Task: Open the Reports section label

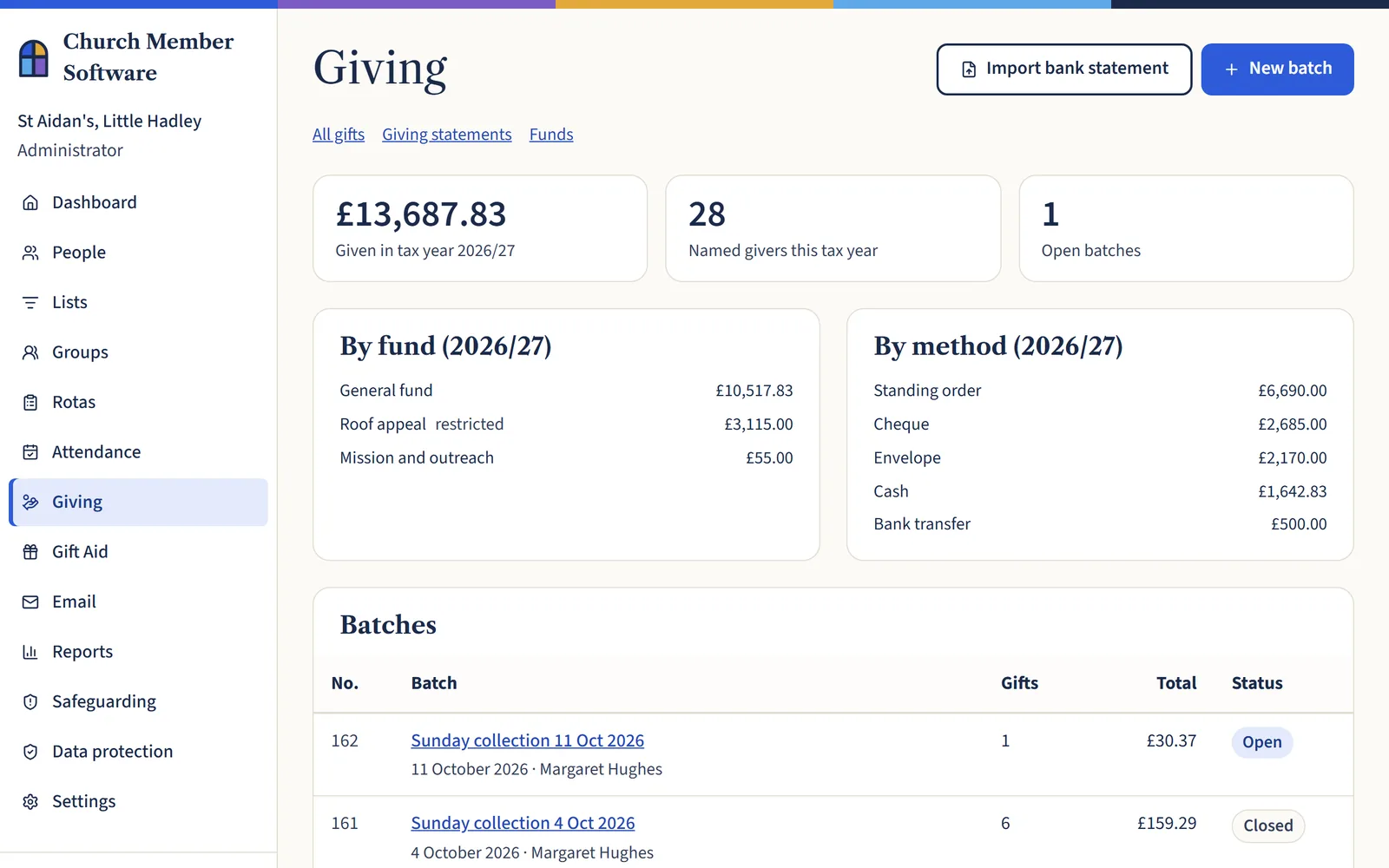Action: (82, 652)
